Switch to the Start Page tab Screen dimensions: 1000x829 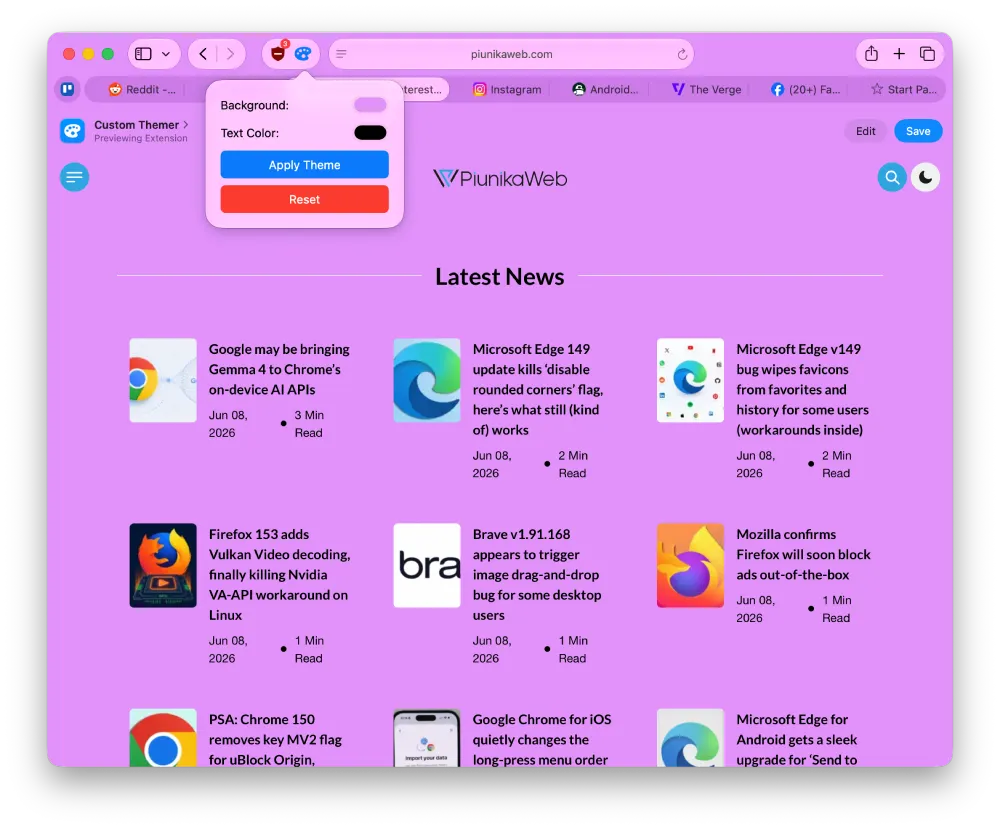point(904,89)
